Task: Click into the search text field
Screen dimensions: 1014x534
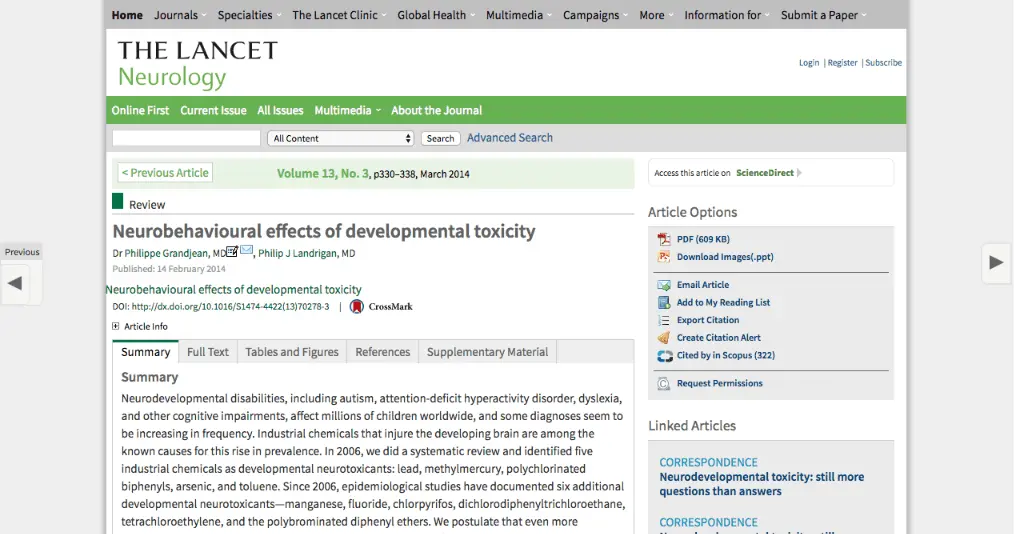Action: pos(186,139)
